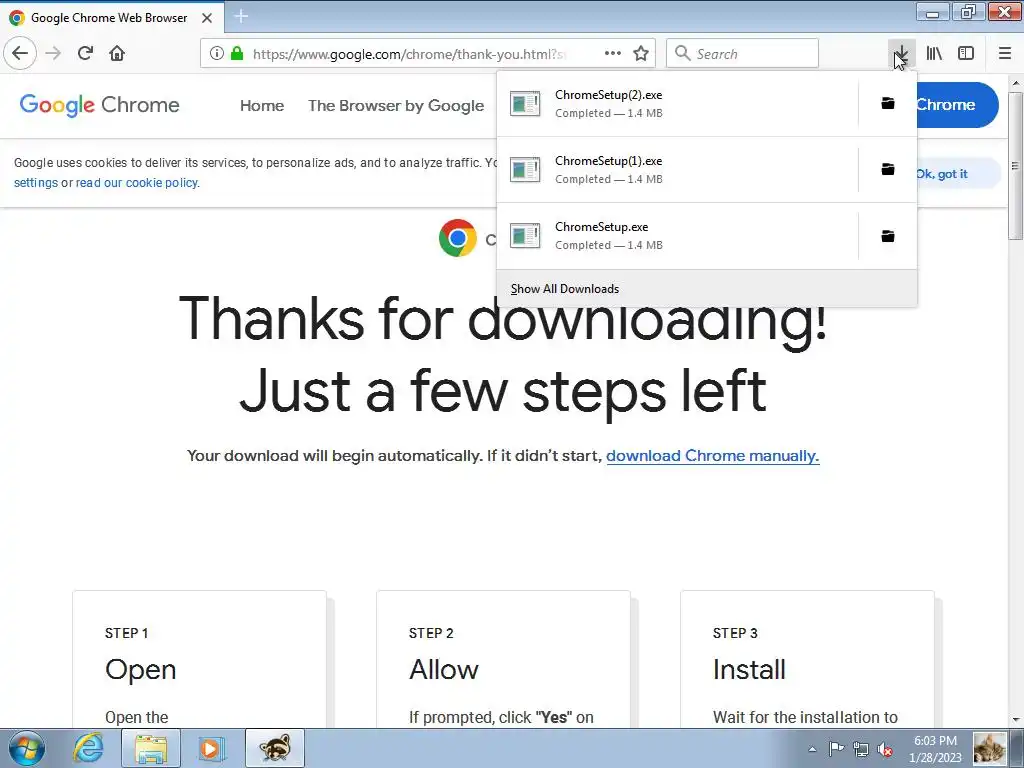Open the Firefox hamburger menu

click(x=1005, y=54)
